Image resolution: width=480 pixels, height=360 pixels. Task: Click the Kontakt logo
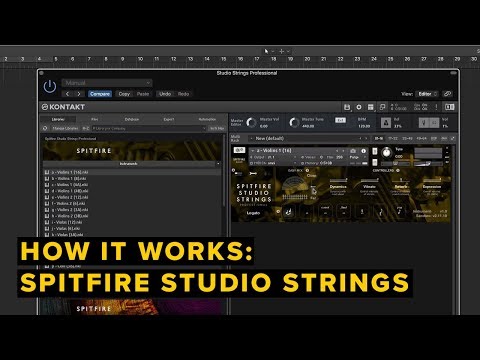63,107
